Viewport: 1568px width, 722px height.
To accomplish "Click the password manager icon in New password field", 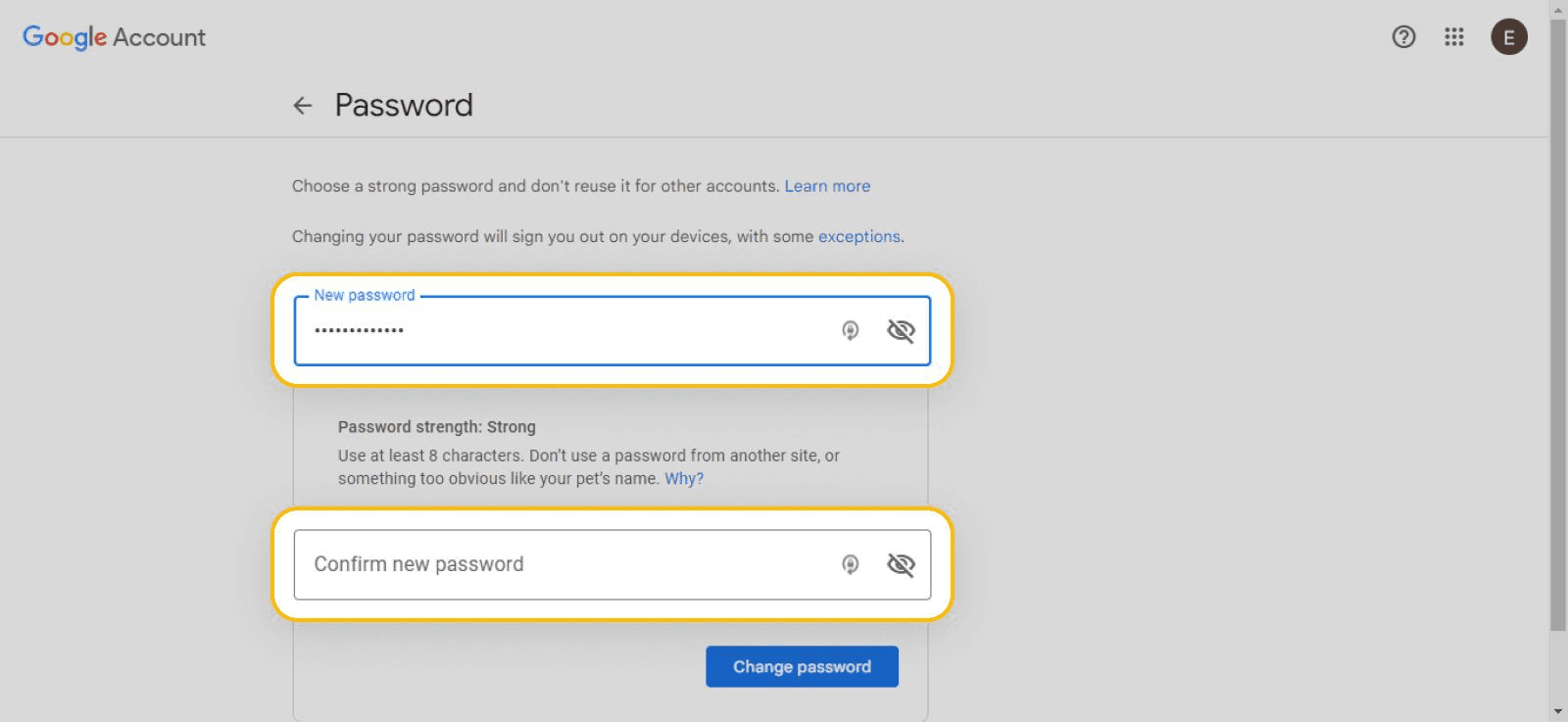I will pos(851,330).
